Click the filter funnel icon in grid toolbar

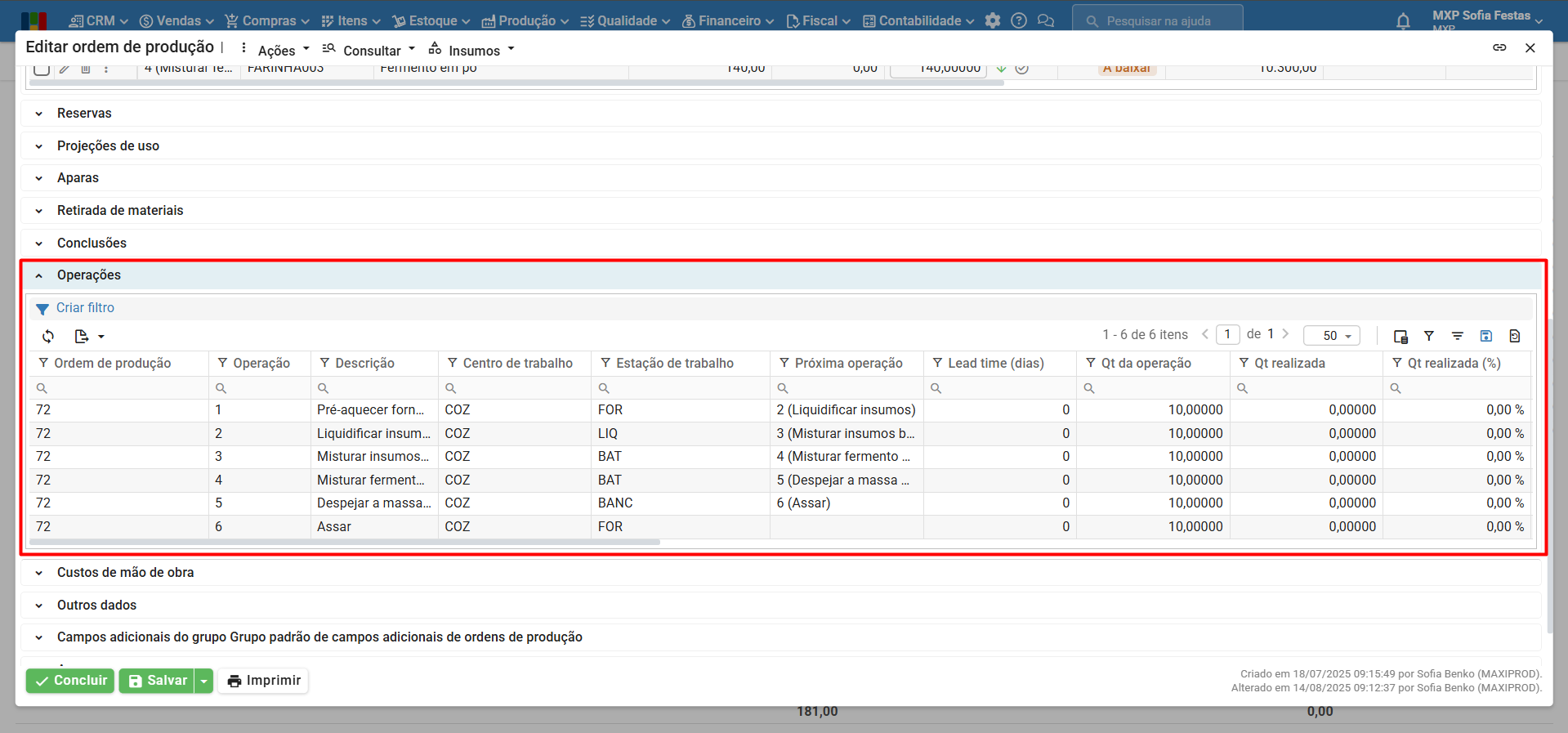tap(1429, 337)
